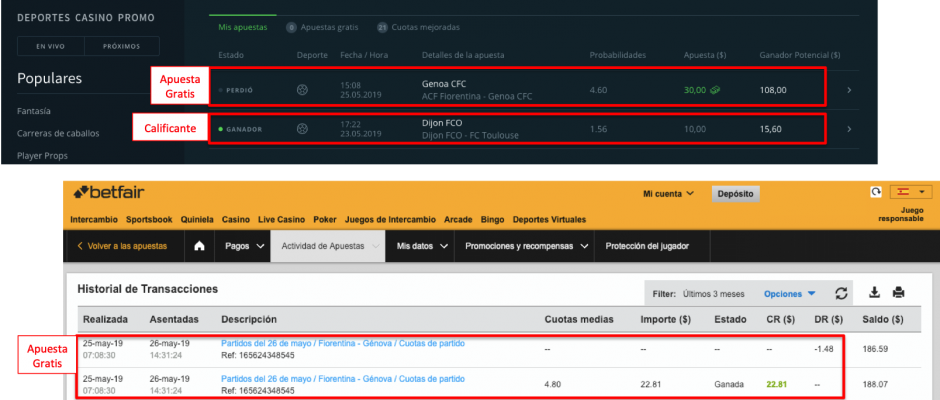This screenshot has height=400, width=940.
Task: Click the PERDIÓ status label
Action: pyautogui.click(x=239, y=90)
